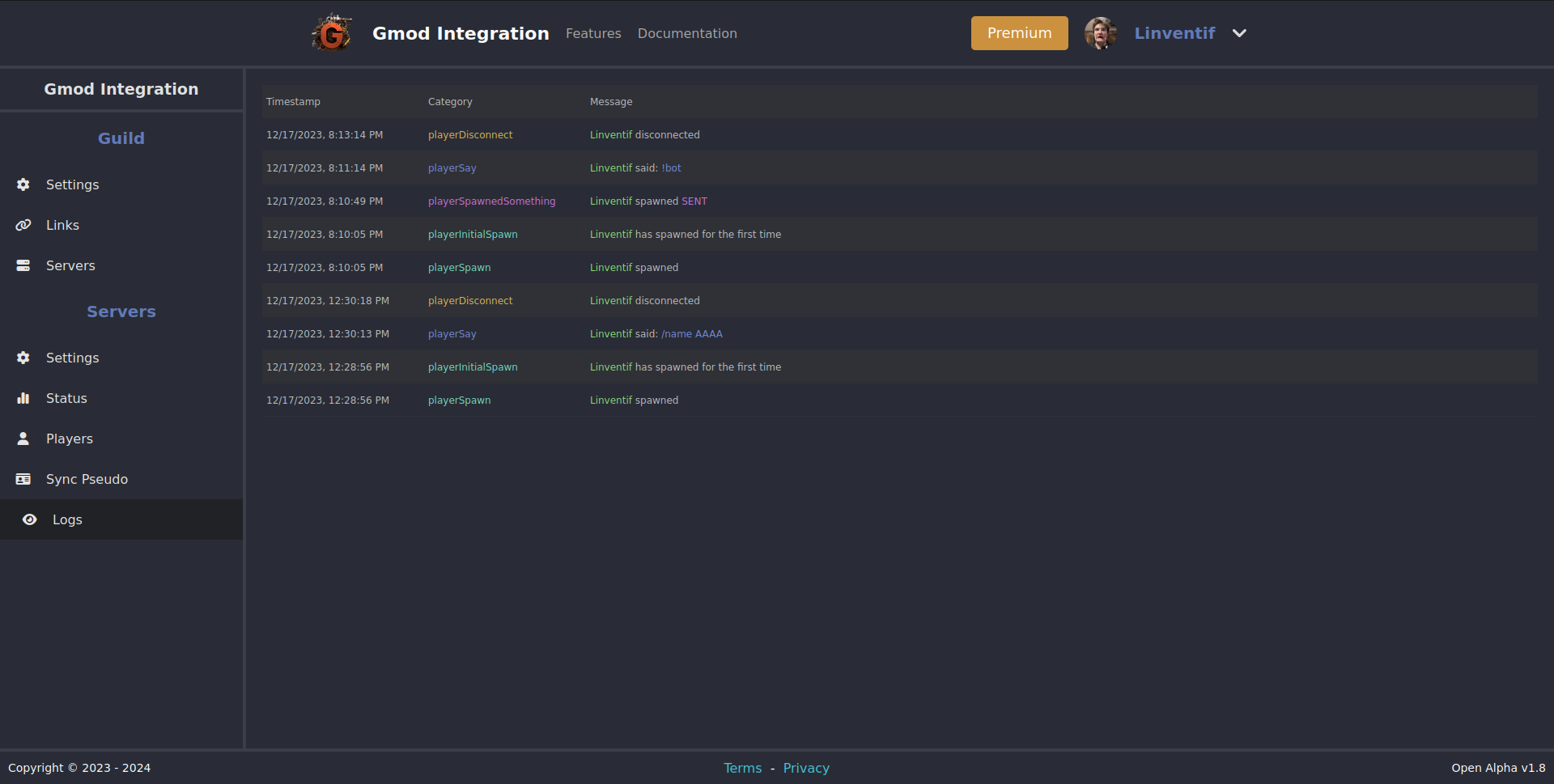The width and height of the screenshot is (1554, 784).
Task: Click the Premium button
Action: point(1020,33)
